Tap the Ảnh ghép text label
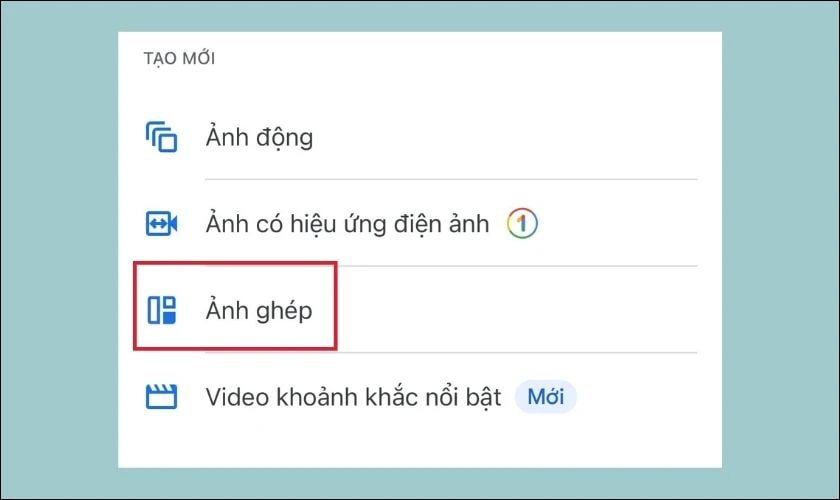 [259, 310]
